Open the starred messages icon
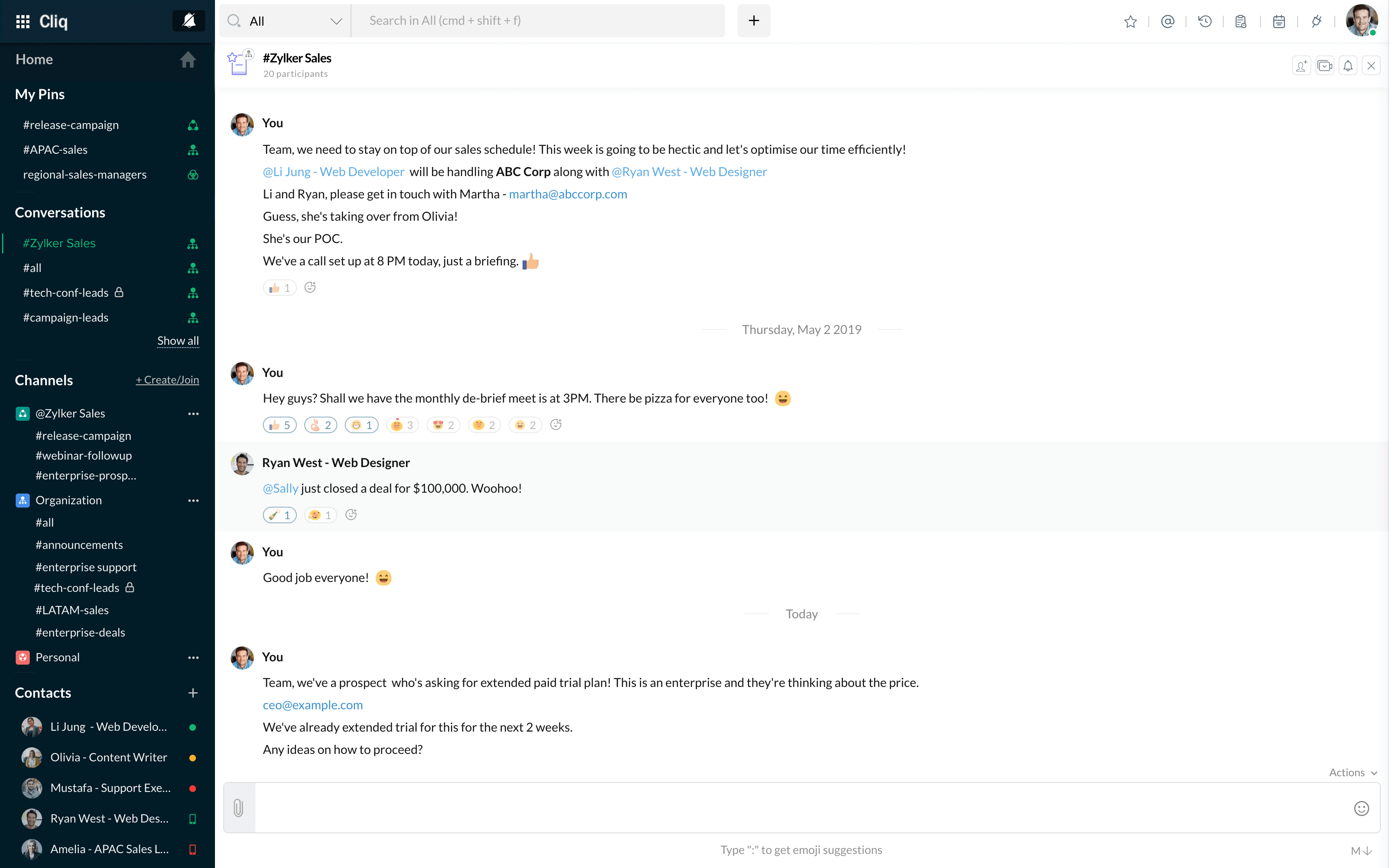 1130,21
